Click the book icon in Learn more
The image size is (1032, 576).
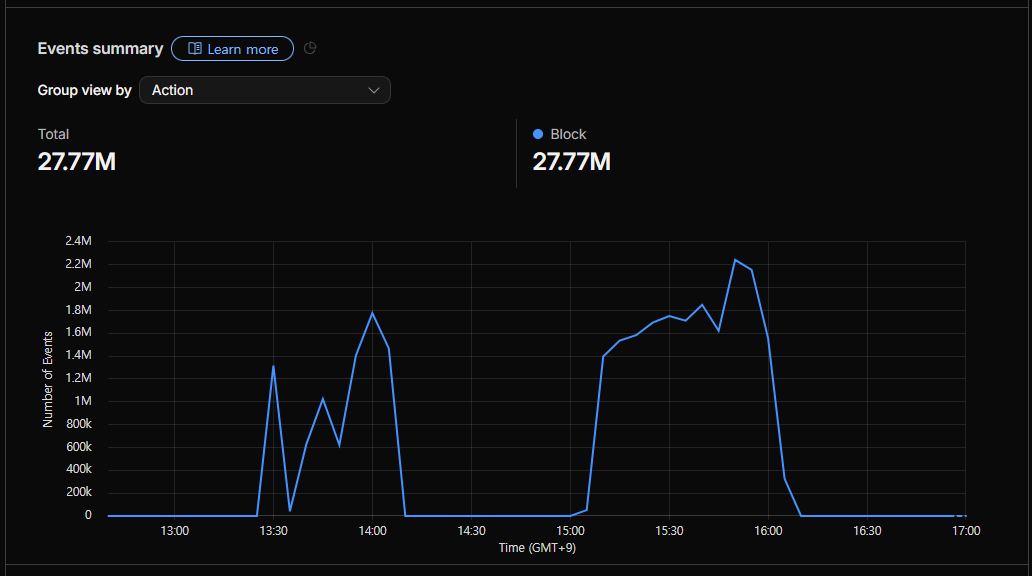click(195, 49)
